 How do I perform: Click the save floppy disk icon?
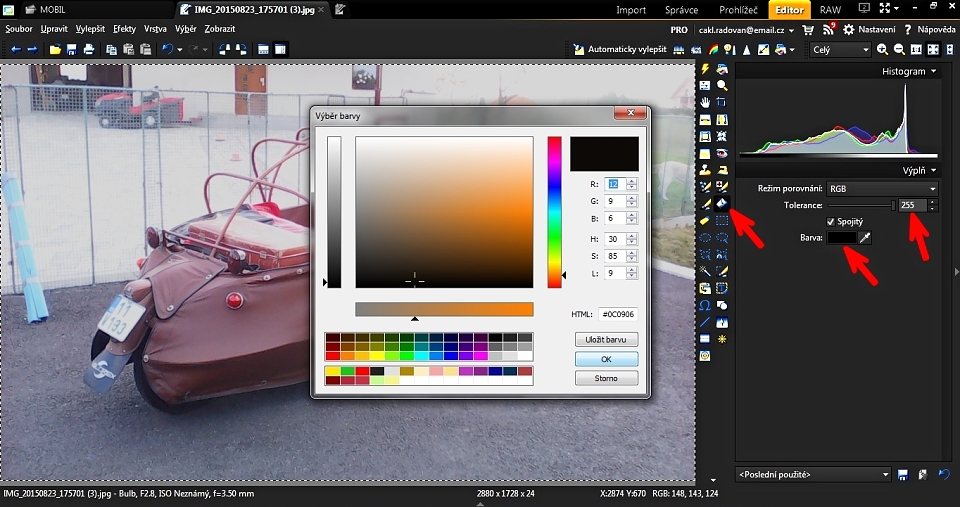tap(72, 49)
